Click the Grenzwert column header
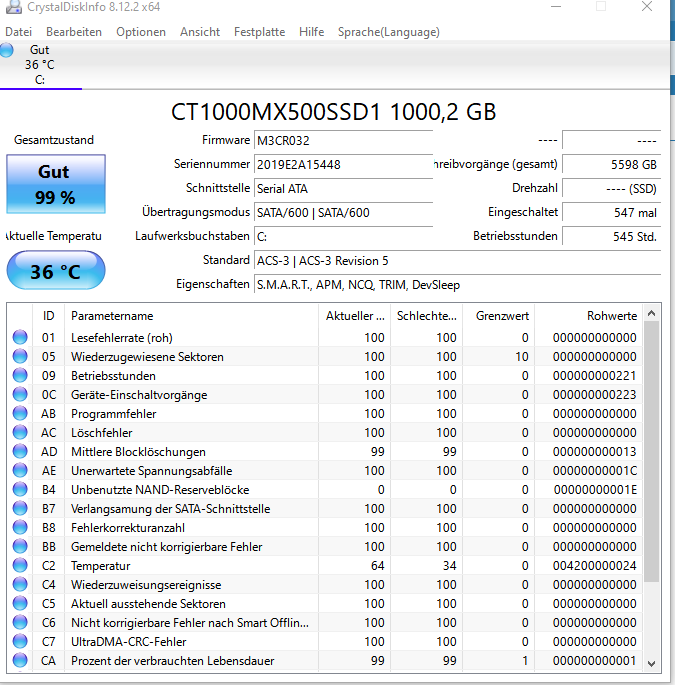675x685 pixels. 499,316
